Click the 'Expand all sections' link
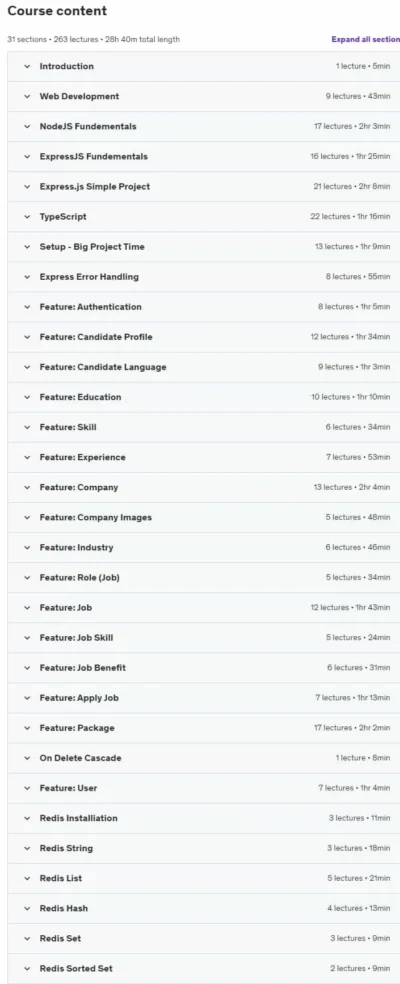The height and width of the screenshot is (984, 400). point(365,39)
